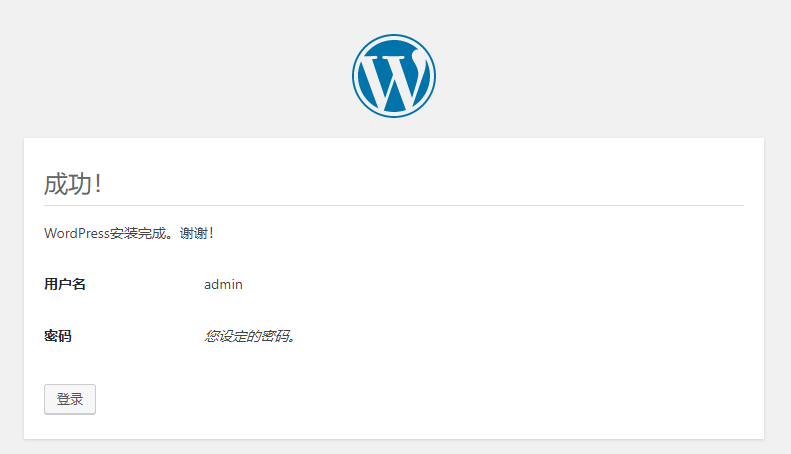Click the 用户名 label
791x454 pixels.
pyautogui.click(x=65, y=284)
